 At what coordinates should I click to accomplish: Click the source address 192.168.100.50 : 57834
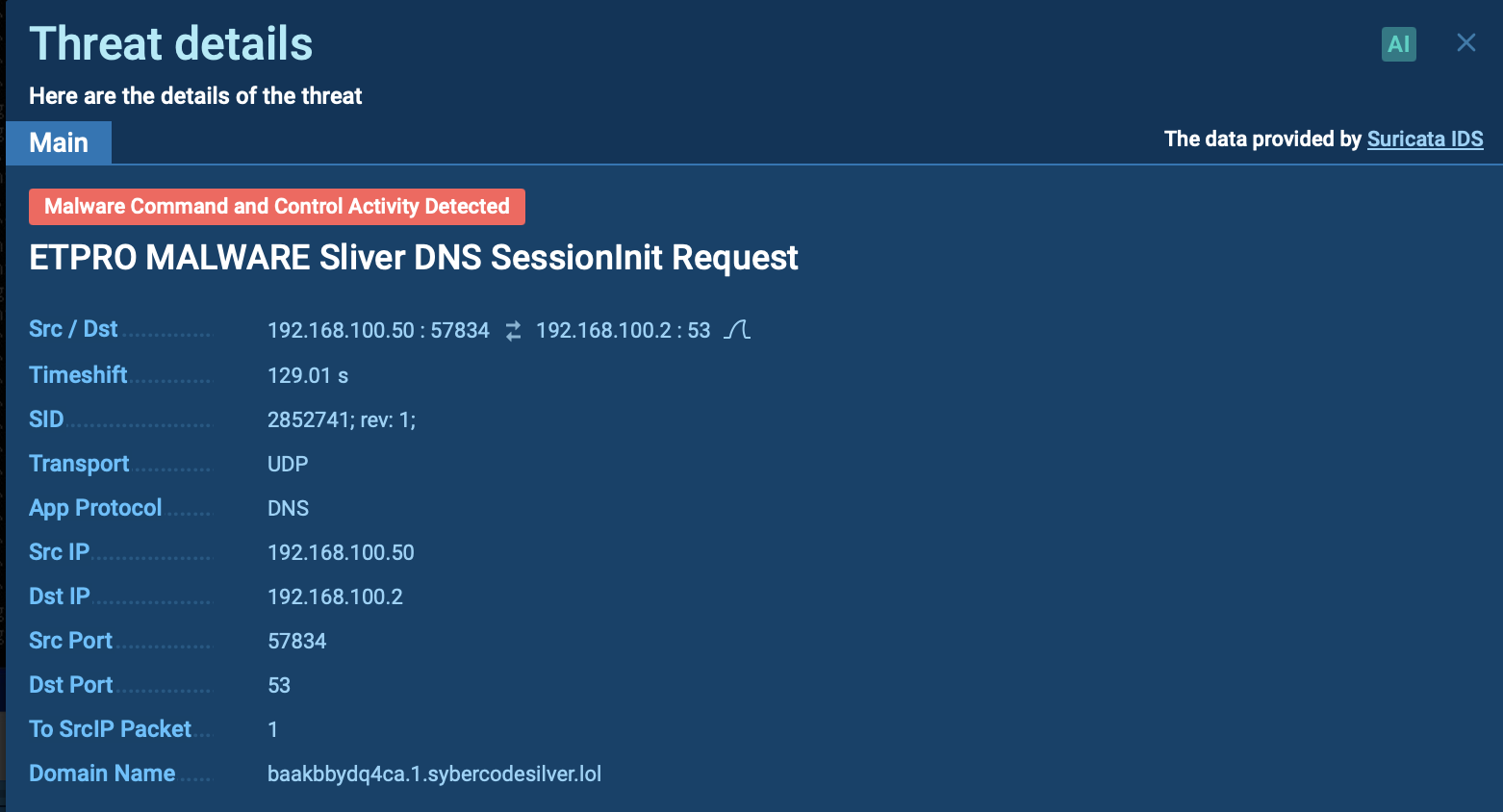378,331
